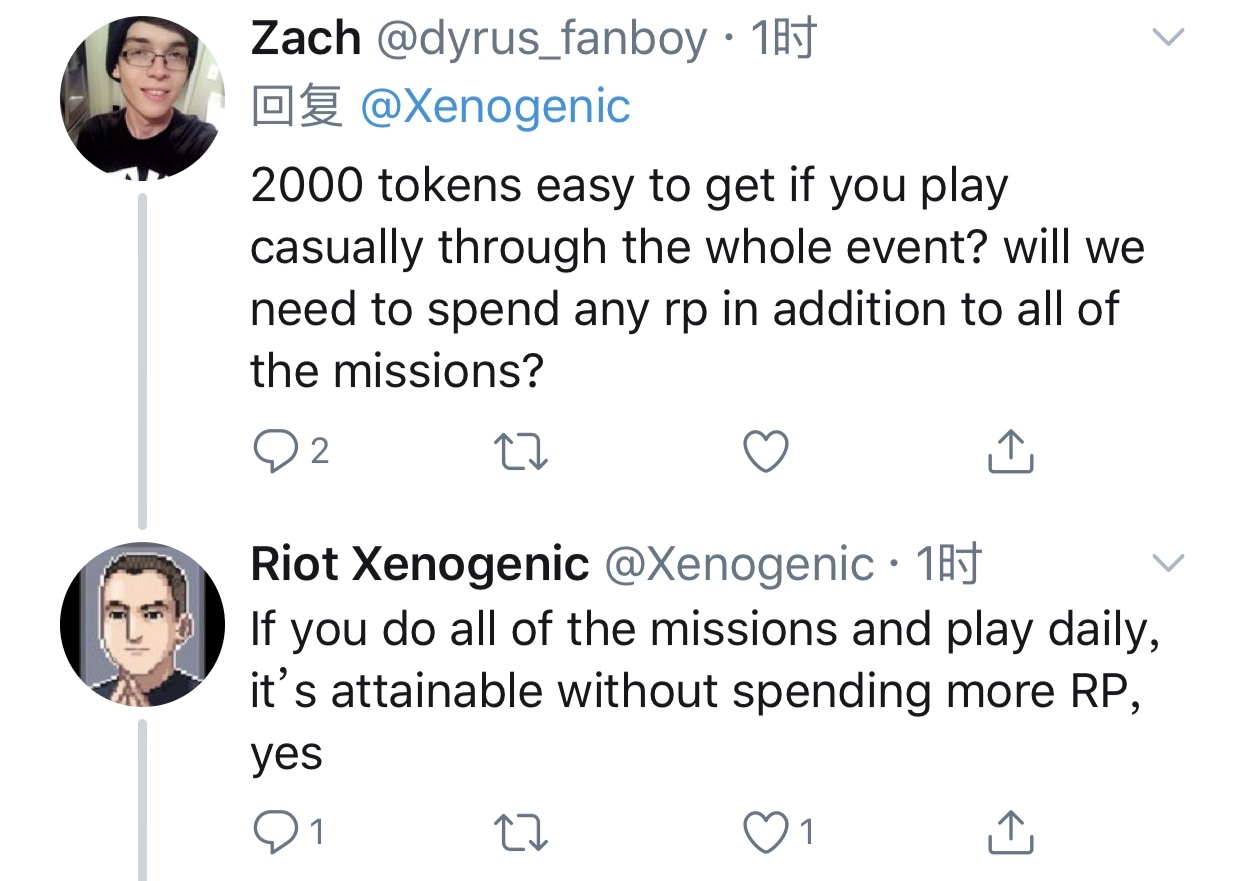The width and height of the screenshot is (1242, 881).
Task: Share Riot Xenogenic's tweet
Action: pyautogui.click(x=1010, y=831)
